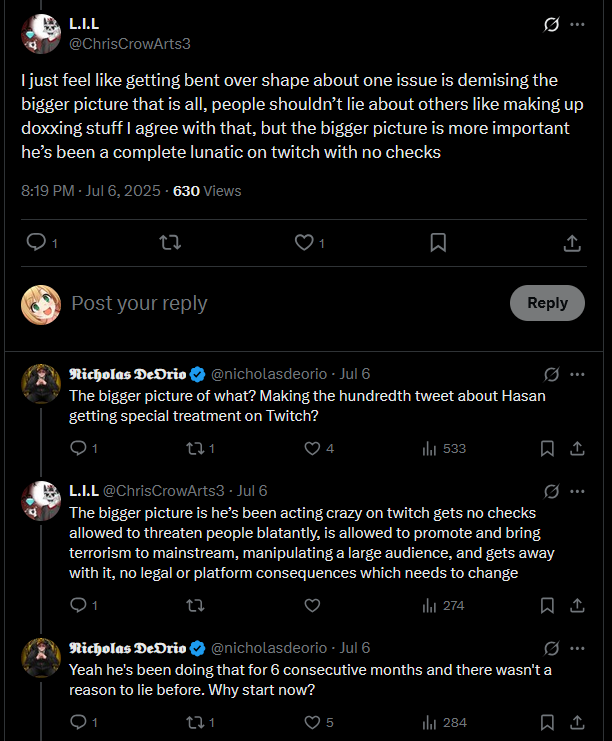Open @ChrisCrowArts3 handle in reply thread

164,491
